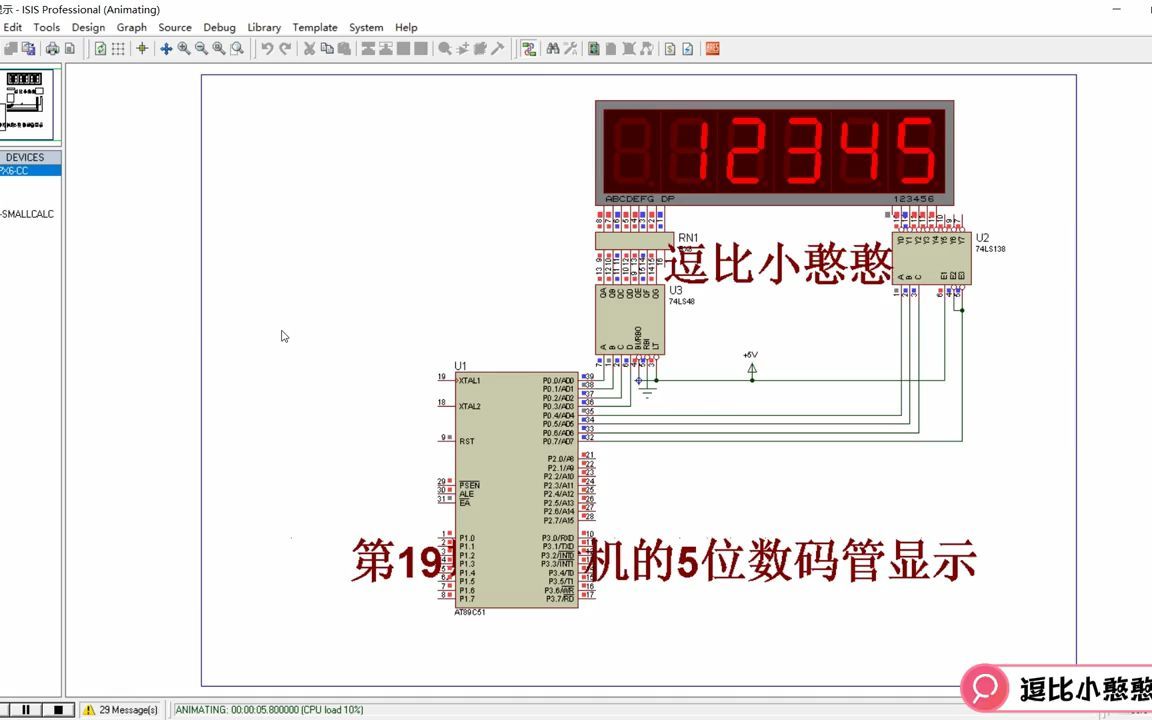
Task: Click the Zoom Out magnifier icon
Action: coord(201,48)
